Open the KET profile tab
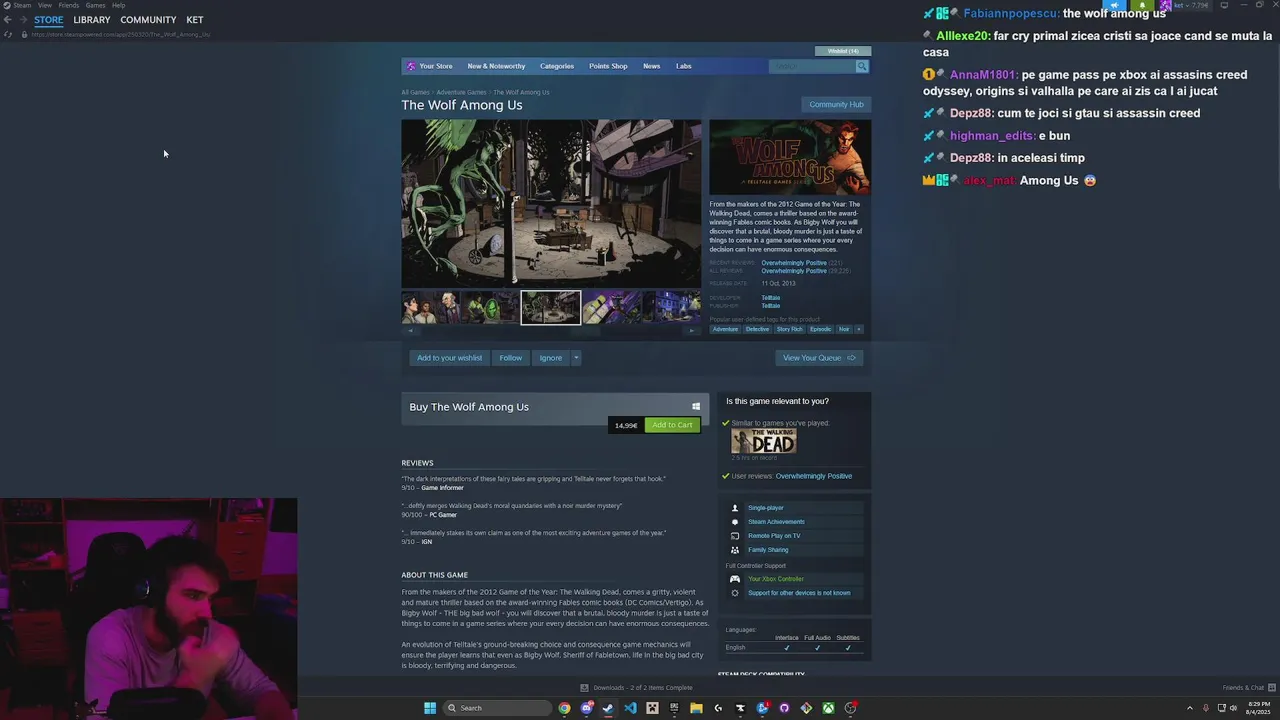This screenshot has width=1280, height=720. [195, 20]
